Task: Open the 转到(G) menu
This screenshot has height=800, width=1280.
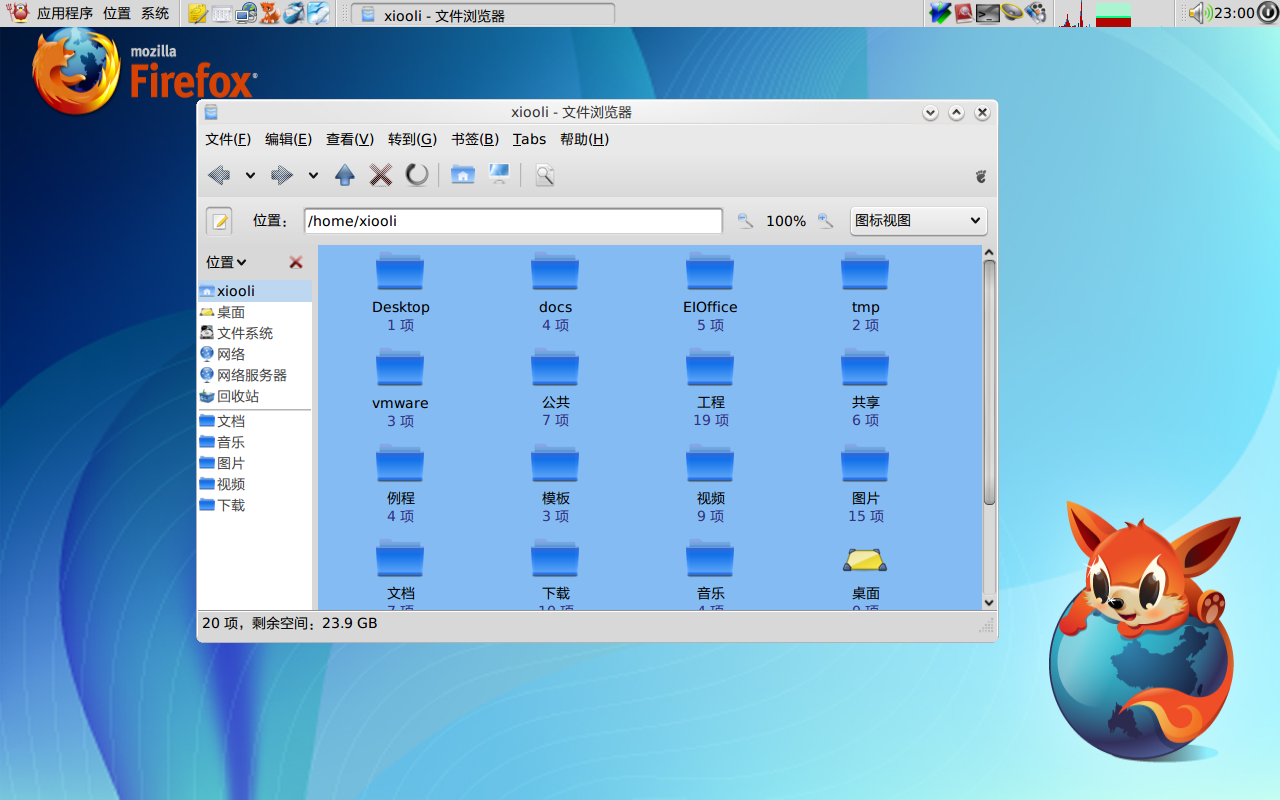Action: click(x=412, y=139)
